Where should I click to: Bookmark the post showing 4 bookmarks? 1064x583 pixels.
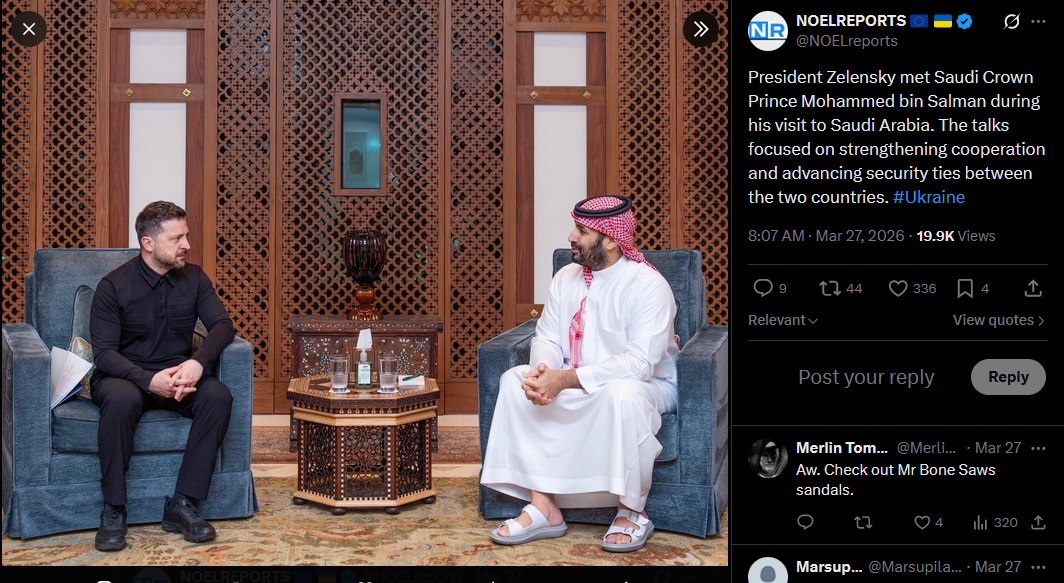click(972, 288)
